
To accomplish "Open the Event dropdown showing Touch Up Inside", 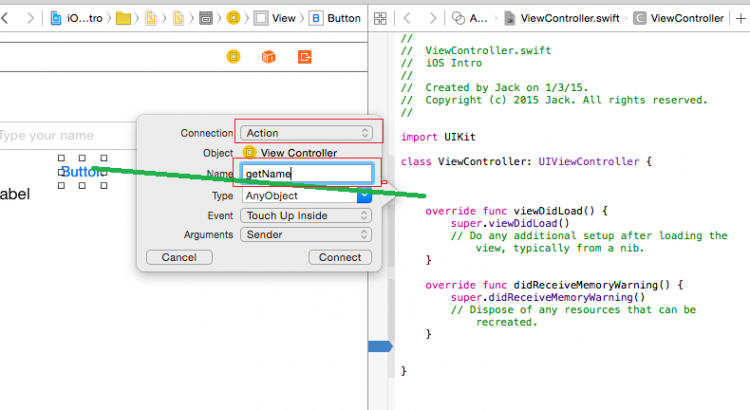I will pyautogui.click(x=306, y=215).
